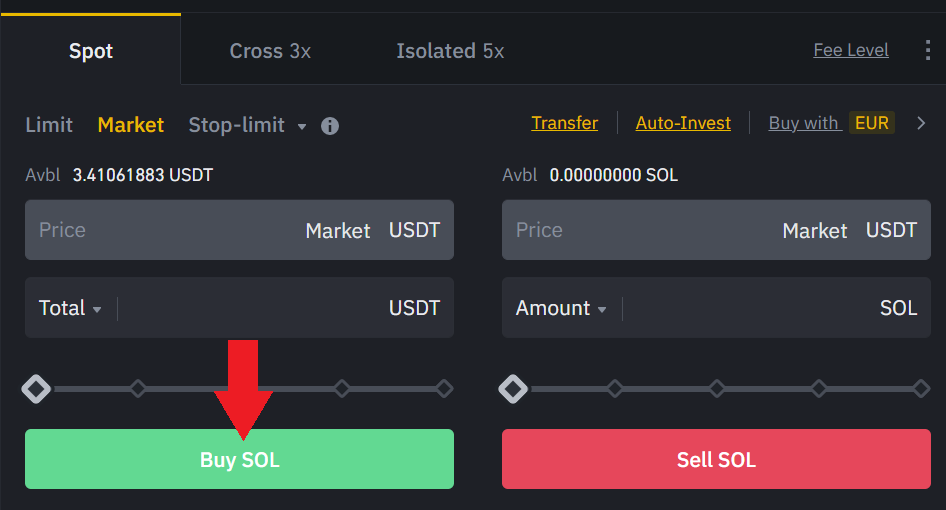This screenshot has height=510, width=946.
Task: Click the Total USDT input field
Action: (x=250, y=308)
